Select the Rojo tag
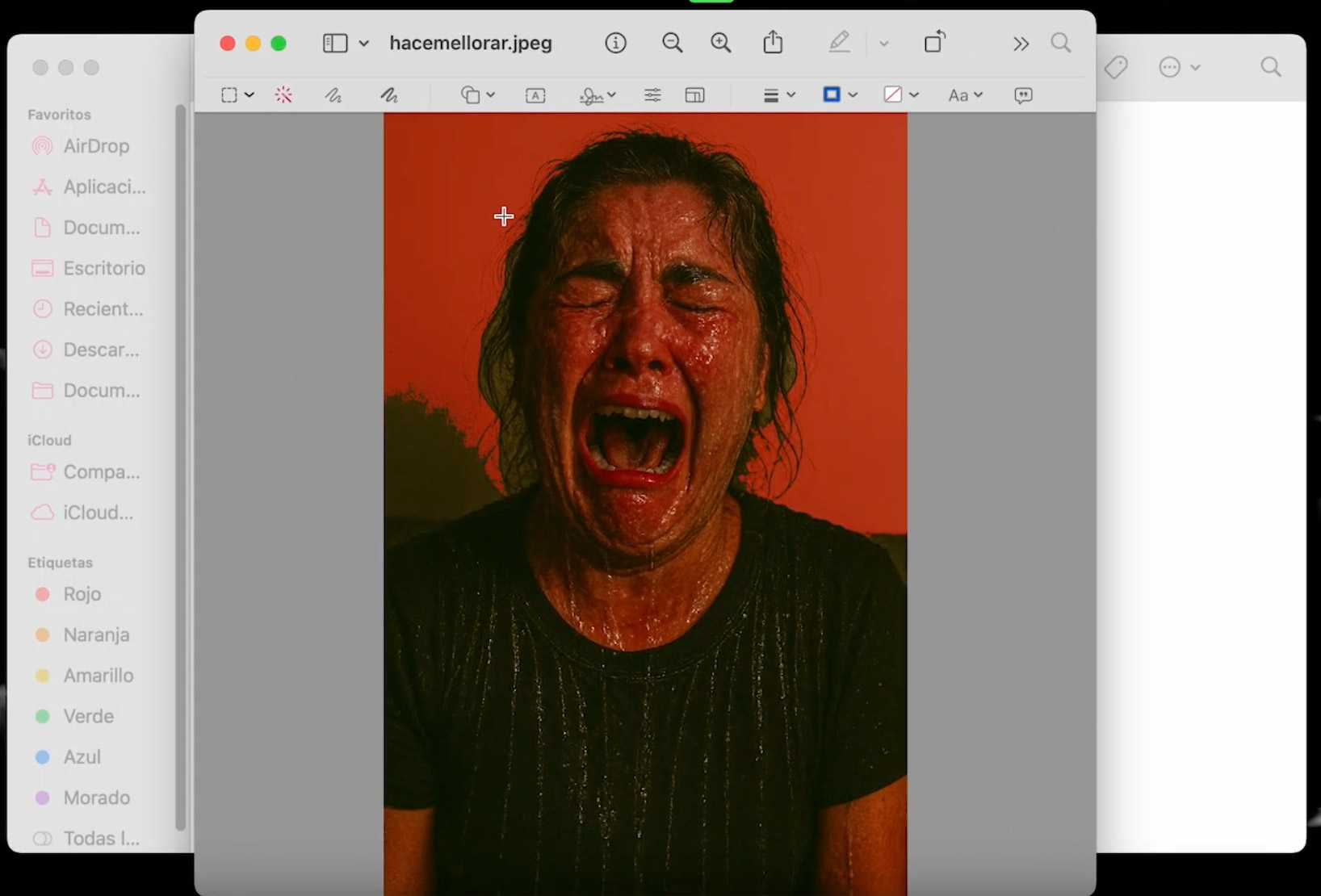The image size is (1321, 896). click(x=81, y=594)
